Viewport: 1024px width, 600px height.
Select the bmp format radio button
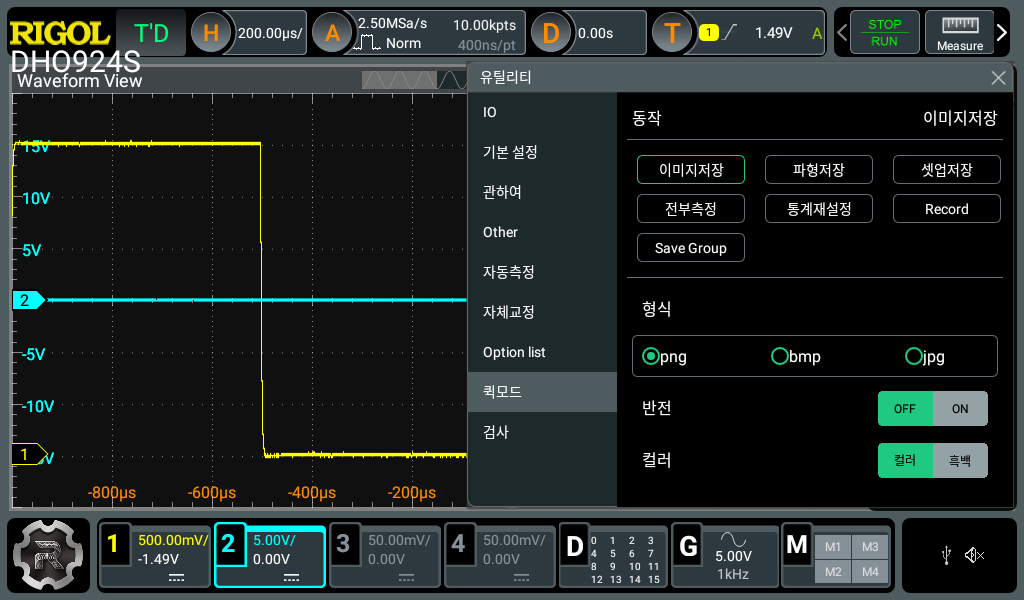(779, 356)
